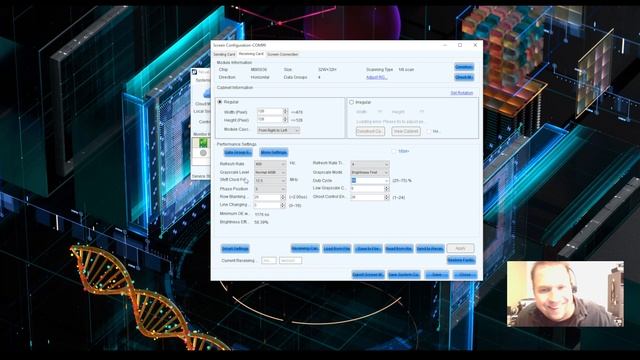
Task: Open the Grayscale Level dropdown
Action: point(270,172)
